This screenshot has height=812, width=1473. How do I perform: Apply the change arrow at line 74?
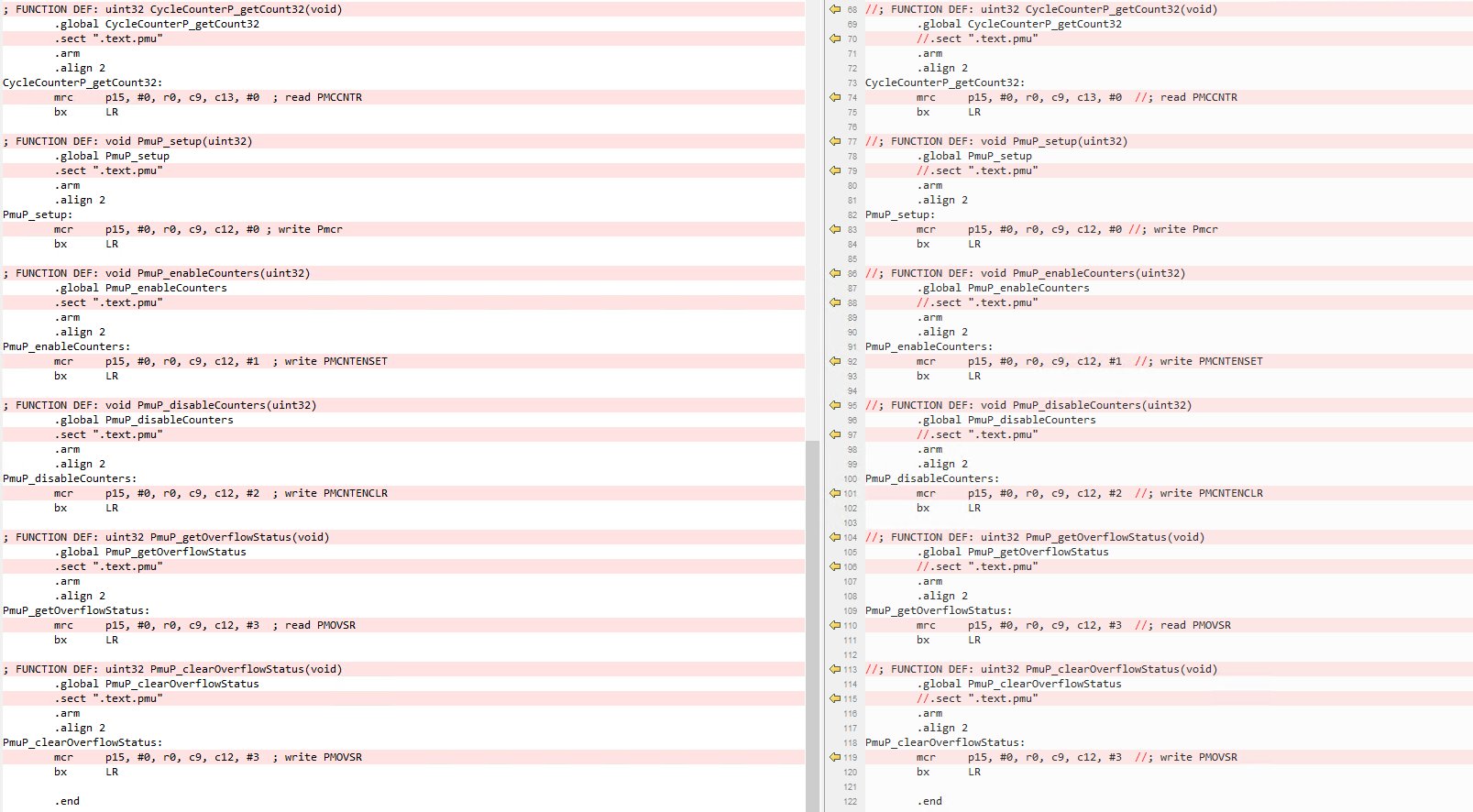click(835, 97)
